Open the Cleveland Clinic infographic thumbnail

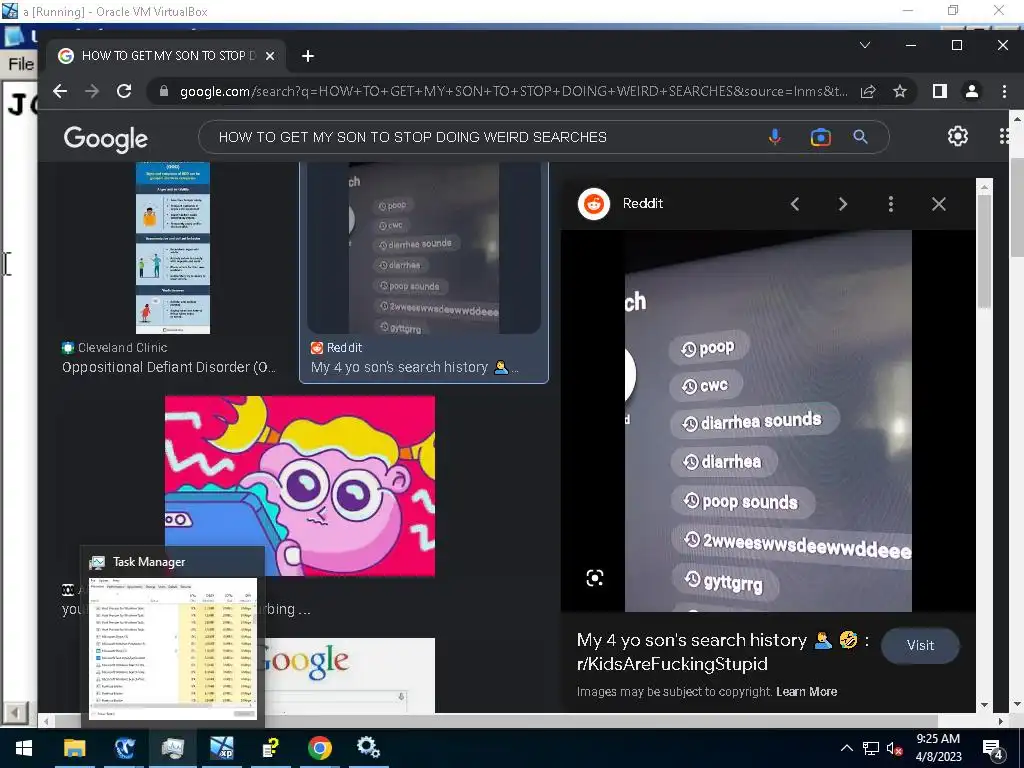click(x=173, y=248)
